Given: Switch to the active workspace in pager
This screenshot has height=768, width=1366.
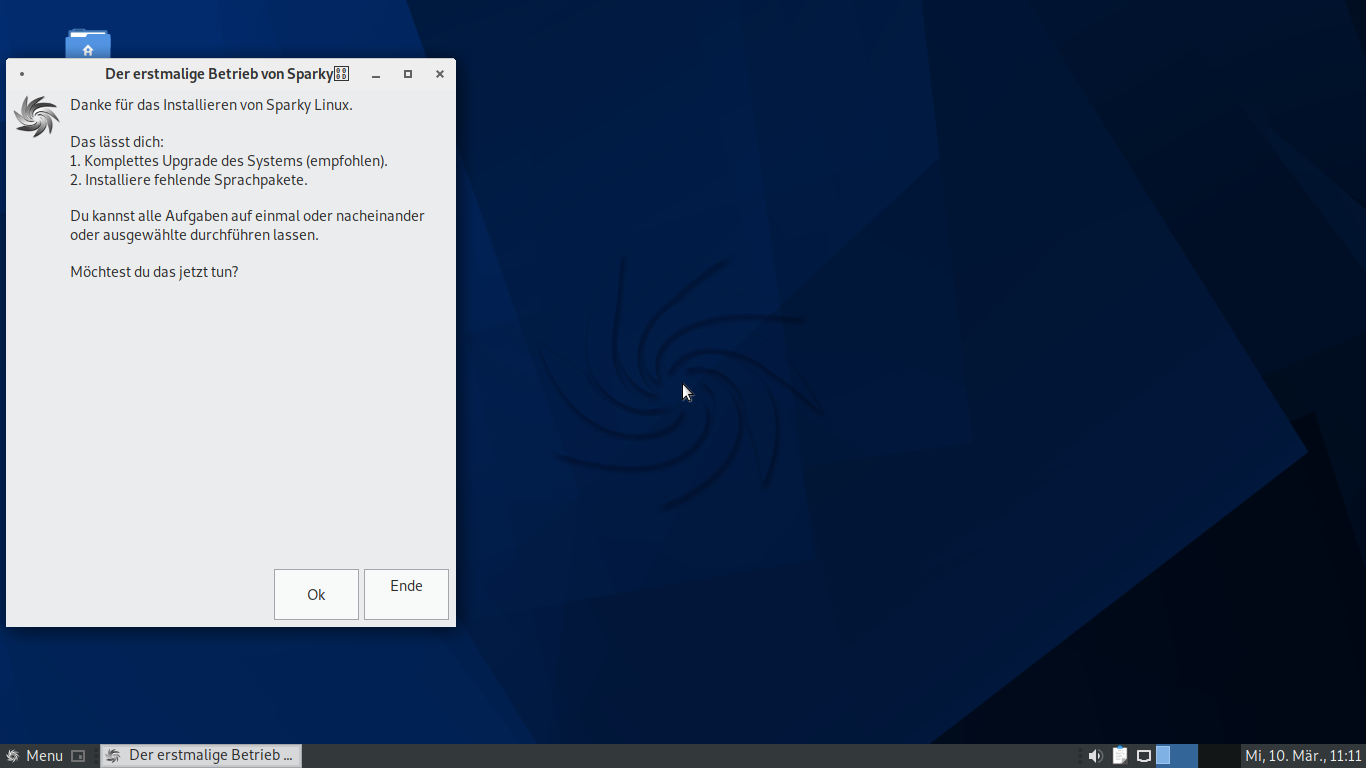Looking at the screenshot, I should [1177, 756].
